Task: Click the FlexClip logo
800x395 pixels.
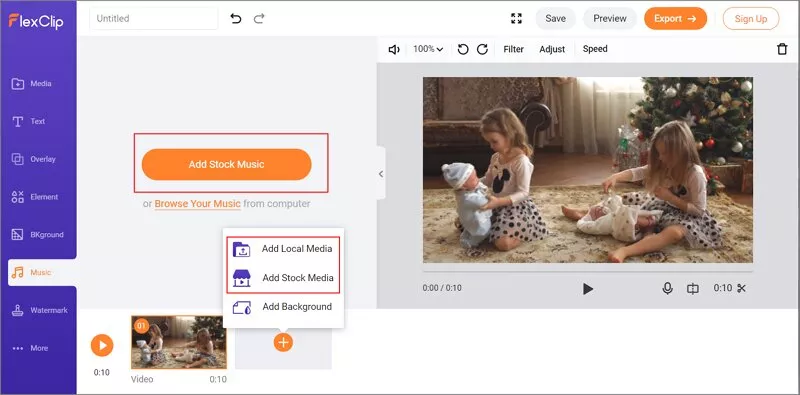Action: [36, 21]
